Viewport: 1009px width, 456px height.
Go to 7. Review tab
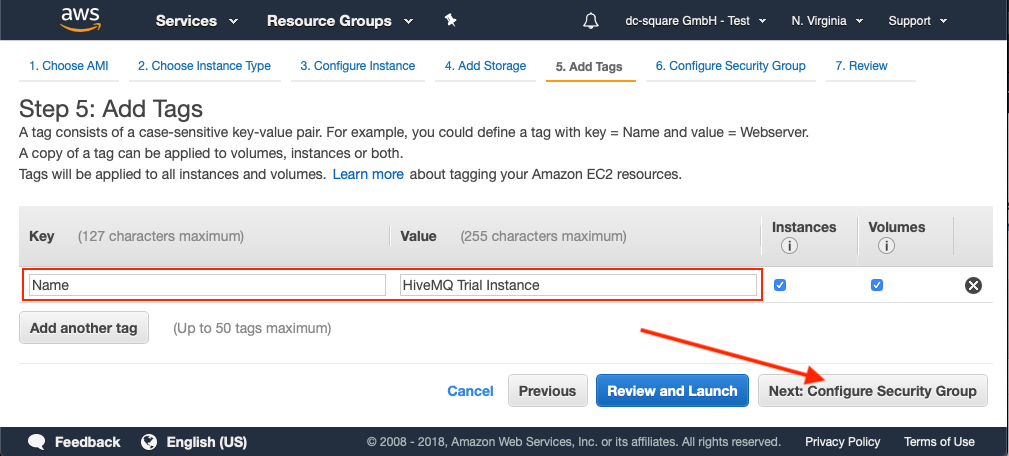point(862,66)
